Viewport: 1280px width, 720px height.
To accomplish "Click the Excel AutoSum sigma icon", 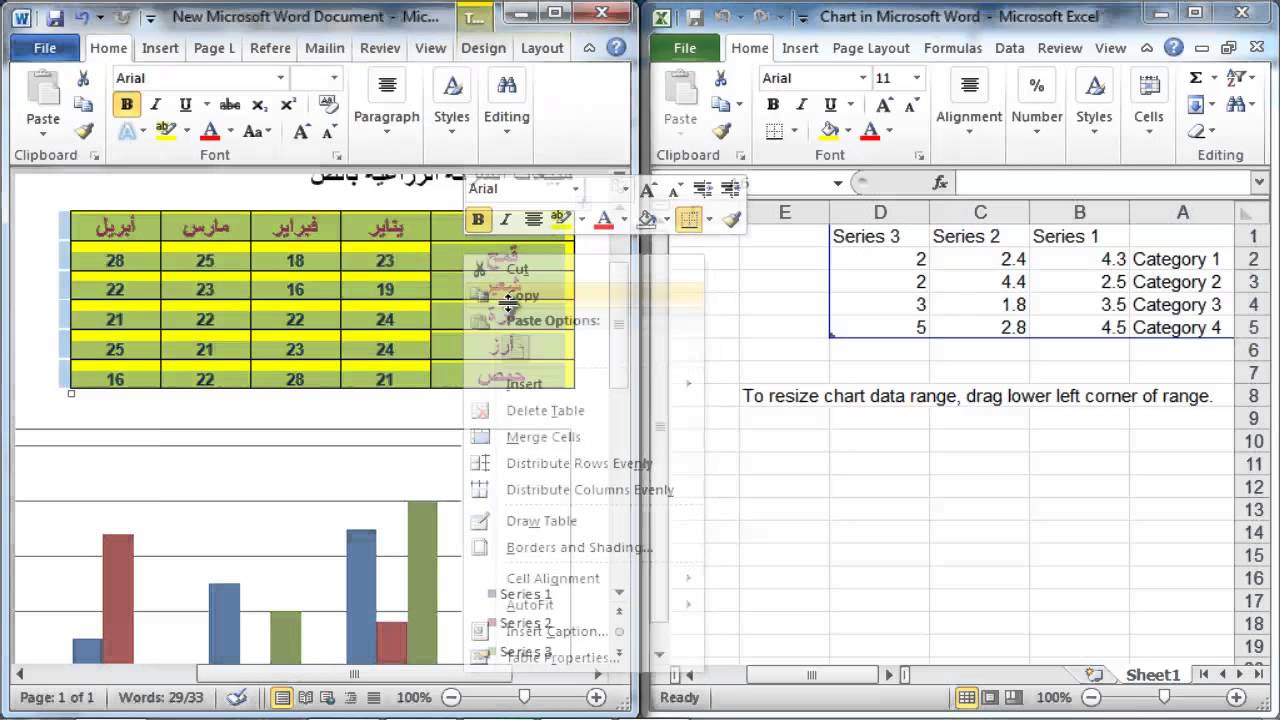I will click(x=1196, y=78).
